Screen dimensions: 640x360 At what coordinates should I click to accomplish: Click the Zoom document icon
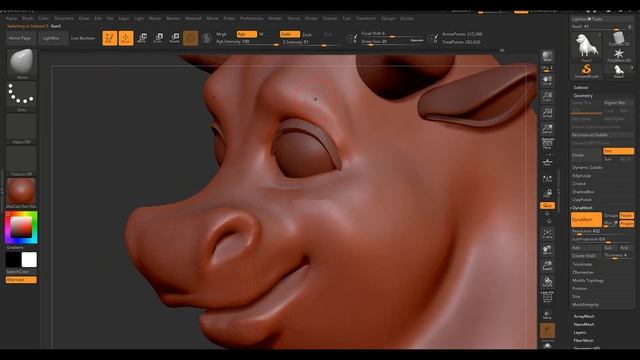(547, 97)
